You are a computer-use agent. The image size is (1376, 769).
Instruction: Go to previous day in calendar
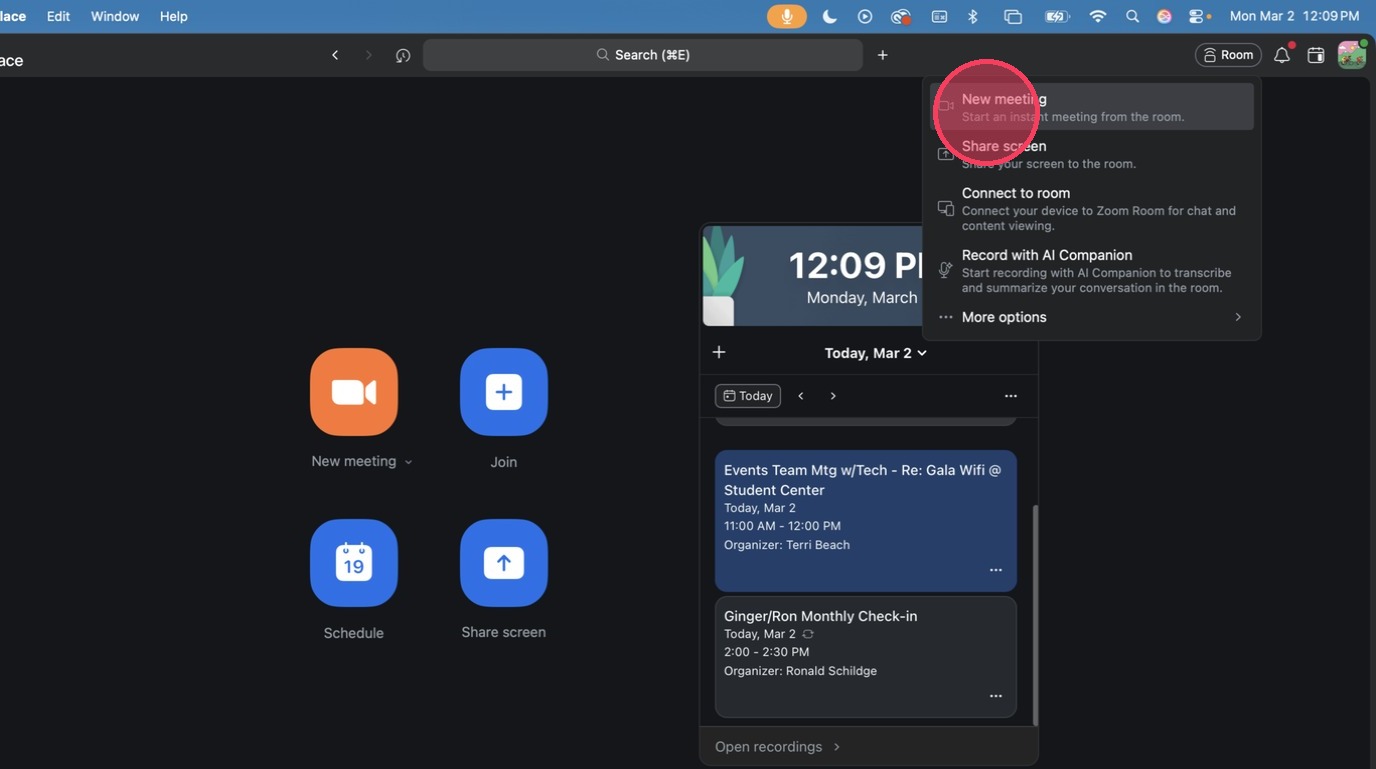801,396
